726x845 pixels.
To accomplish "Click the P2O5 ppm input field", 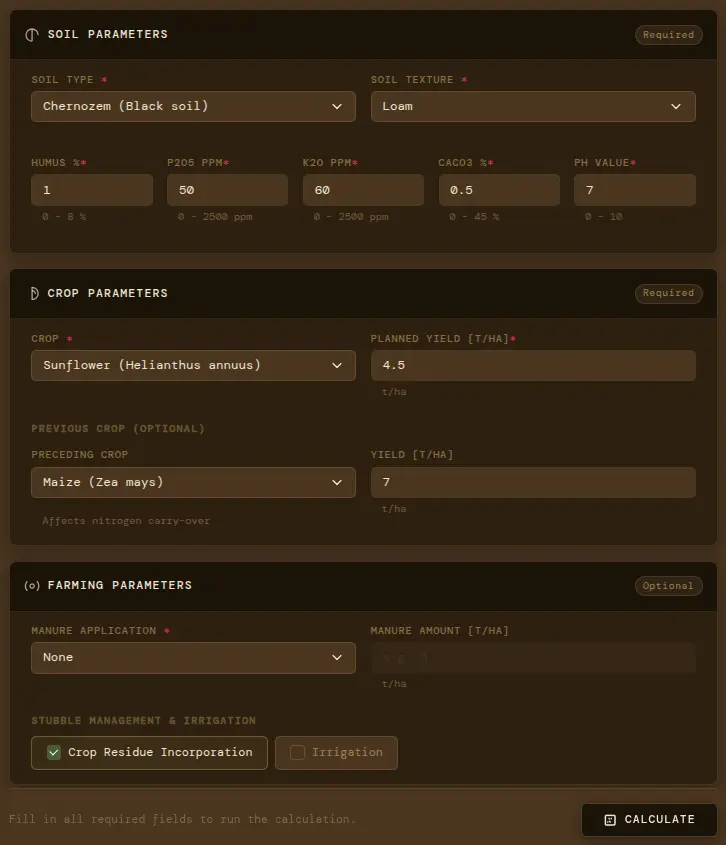I will 227,190.
